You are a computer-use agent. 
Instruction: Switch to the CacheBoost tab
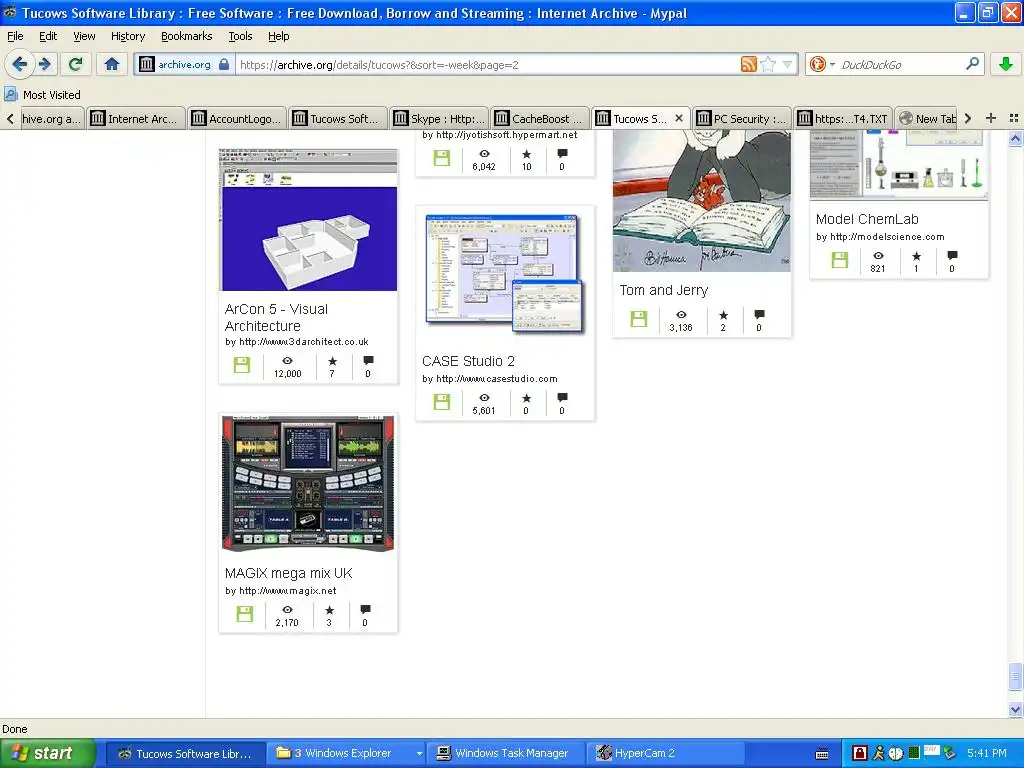coord(539,118)
